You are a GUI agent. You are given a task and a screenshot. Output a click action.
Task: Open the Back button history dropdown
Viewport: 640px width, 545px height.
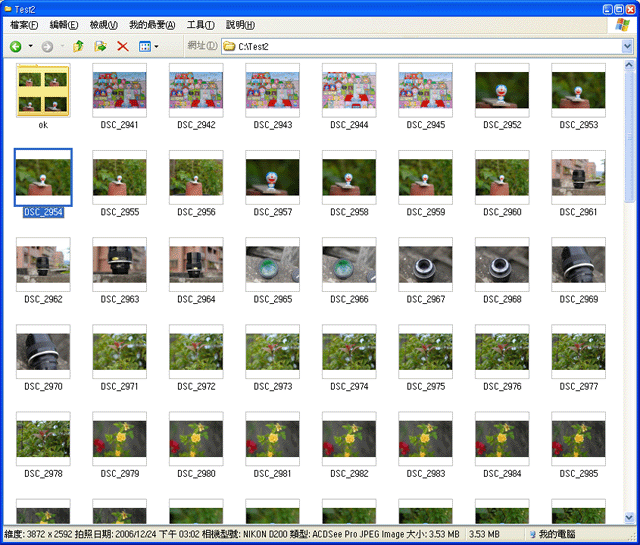(x=31, y=46)
